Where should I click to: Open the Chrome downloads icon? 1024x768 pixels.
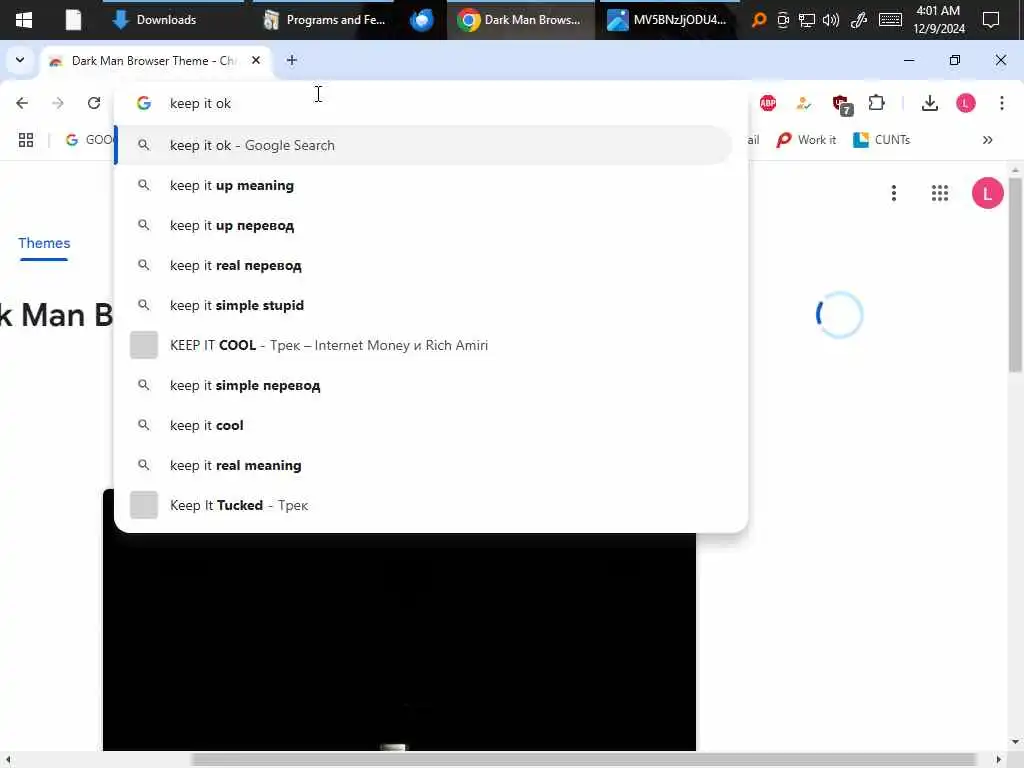pyautogui.click(x=930, y=103)
